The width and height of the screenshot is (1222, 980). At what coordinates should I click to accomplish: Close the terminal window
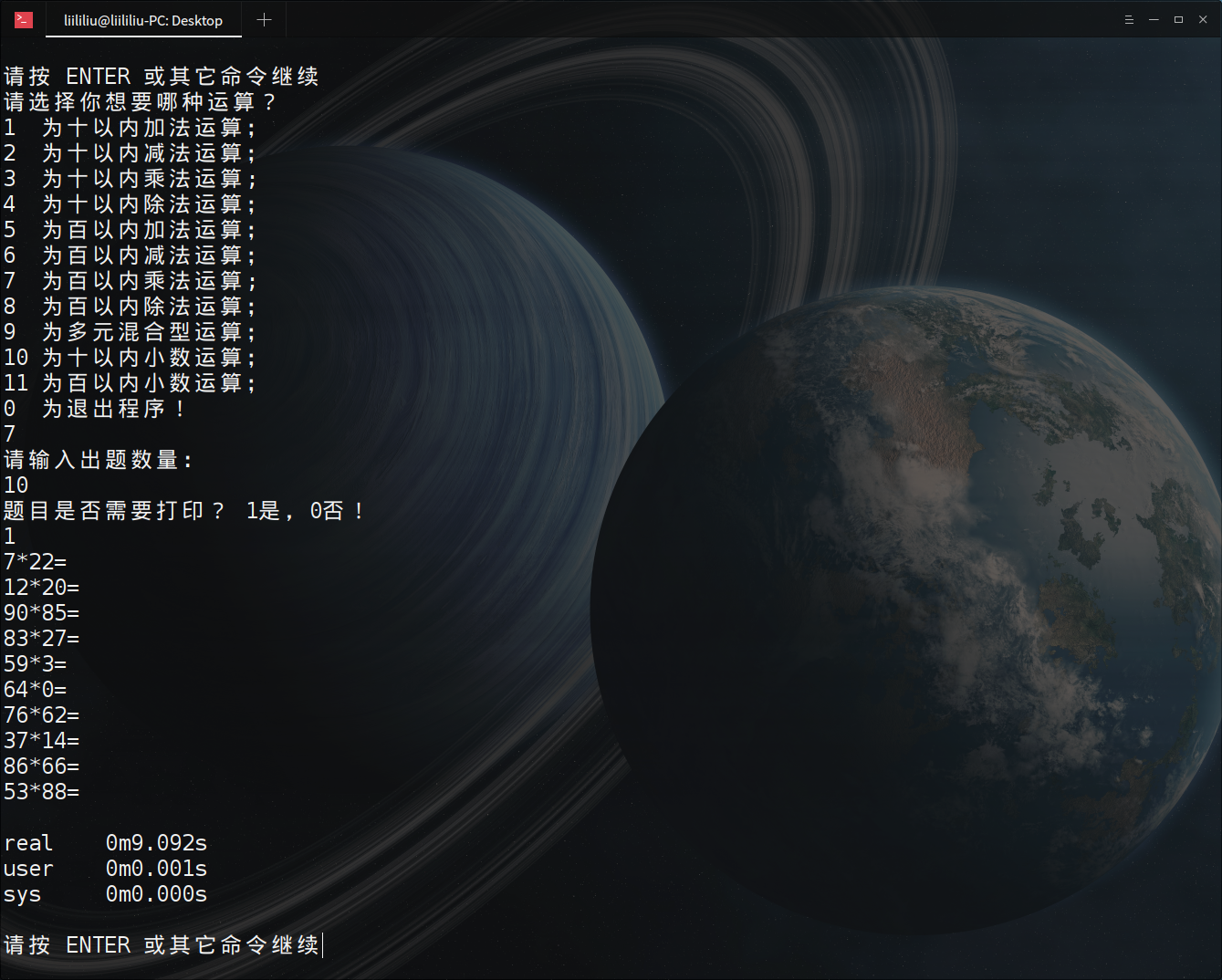(x=1203, y=19)
